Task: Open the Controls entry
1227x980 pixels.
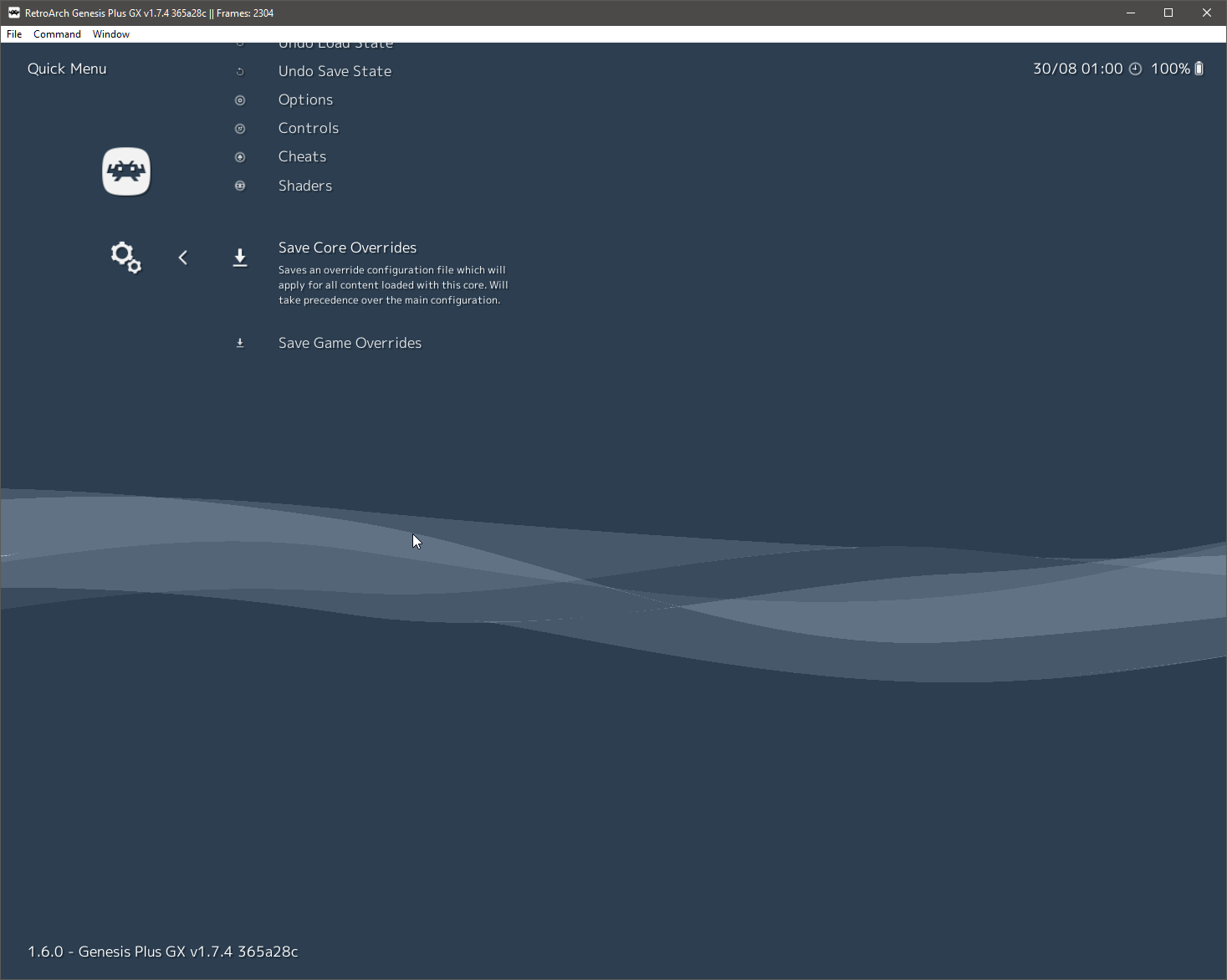Action: [309, 128]
